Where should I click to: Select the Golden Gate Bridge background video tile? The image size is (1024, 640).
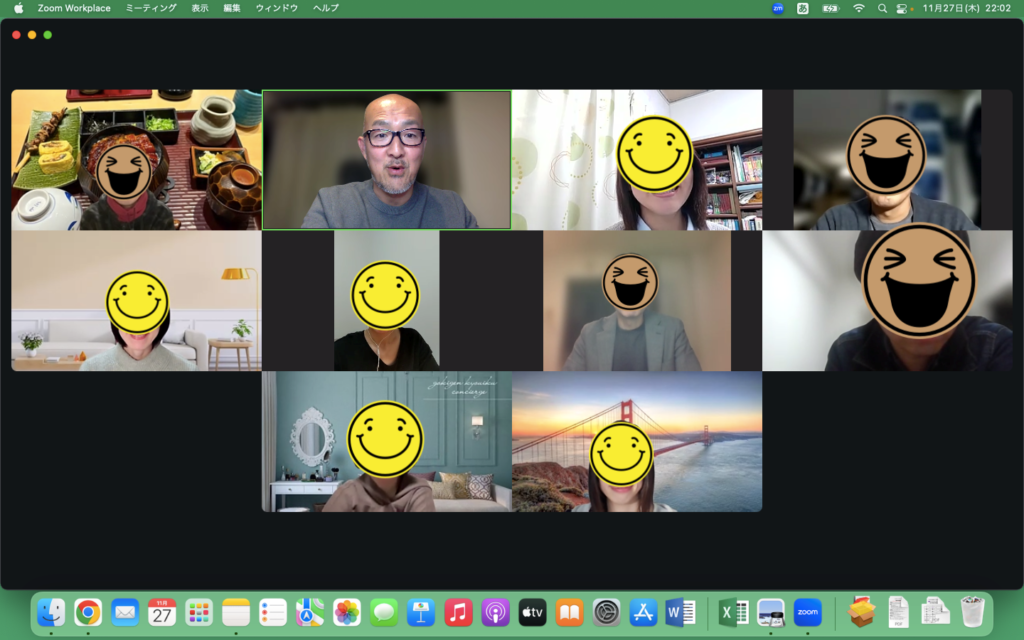tap(637, 442)
